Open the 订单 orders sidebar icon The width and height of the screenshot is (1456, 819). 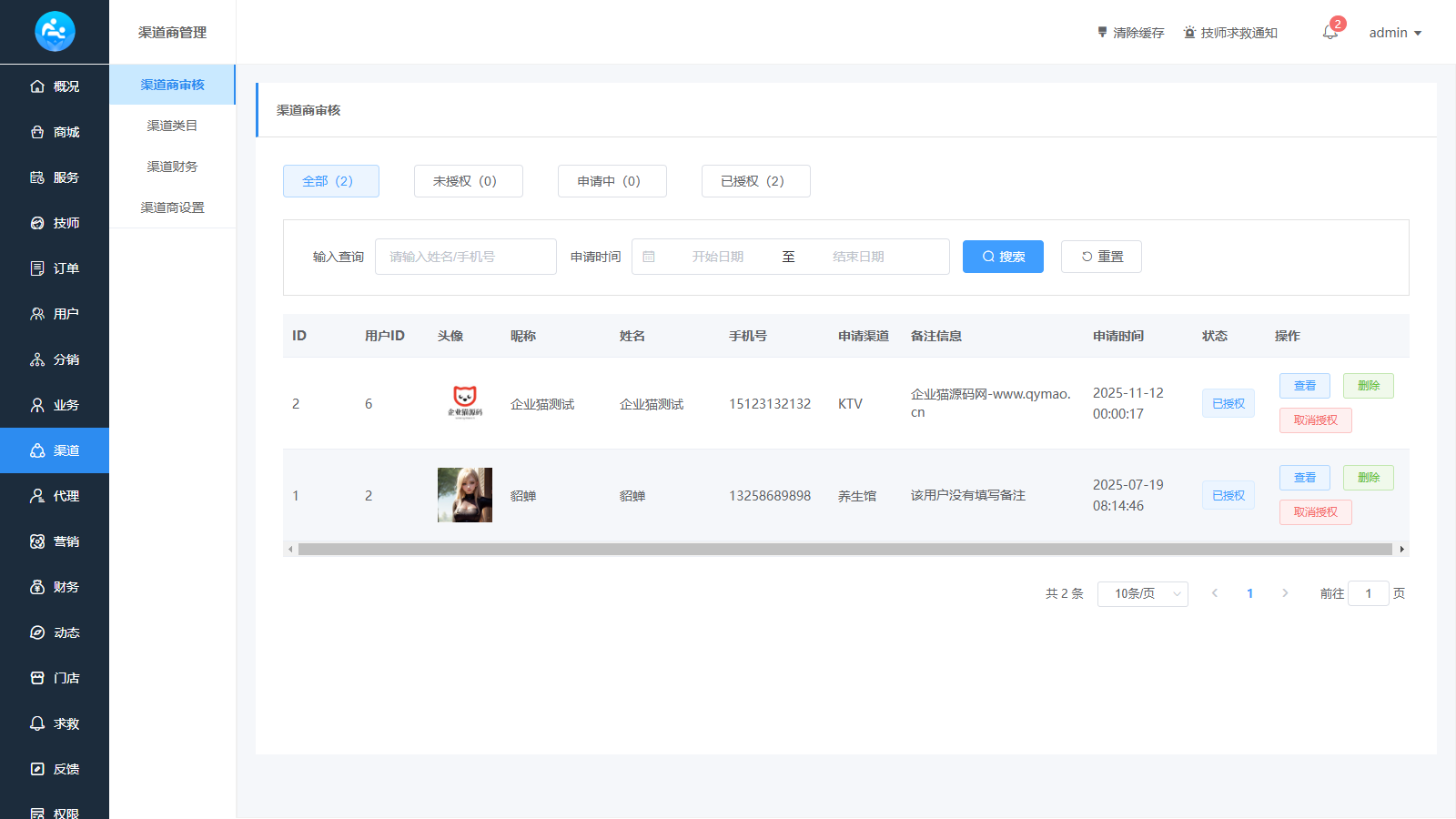tap(37, 268)
